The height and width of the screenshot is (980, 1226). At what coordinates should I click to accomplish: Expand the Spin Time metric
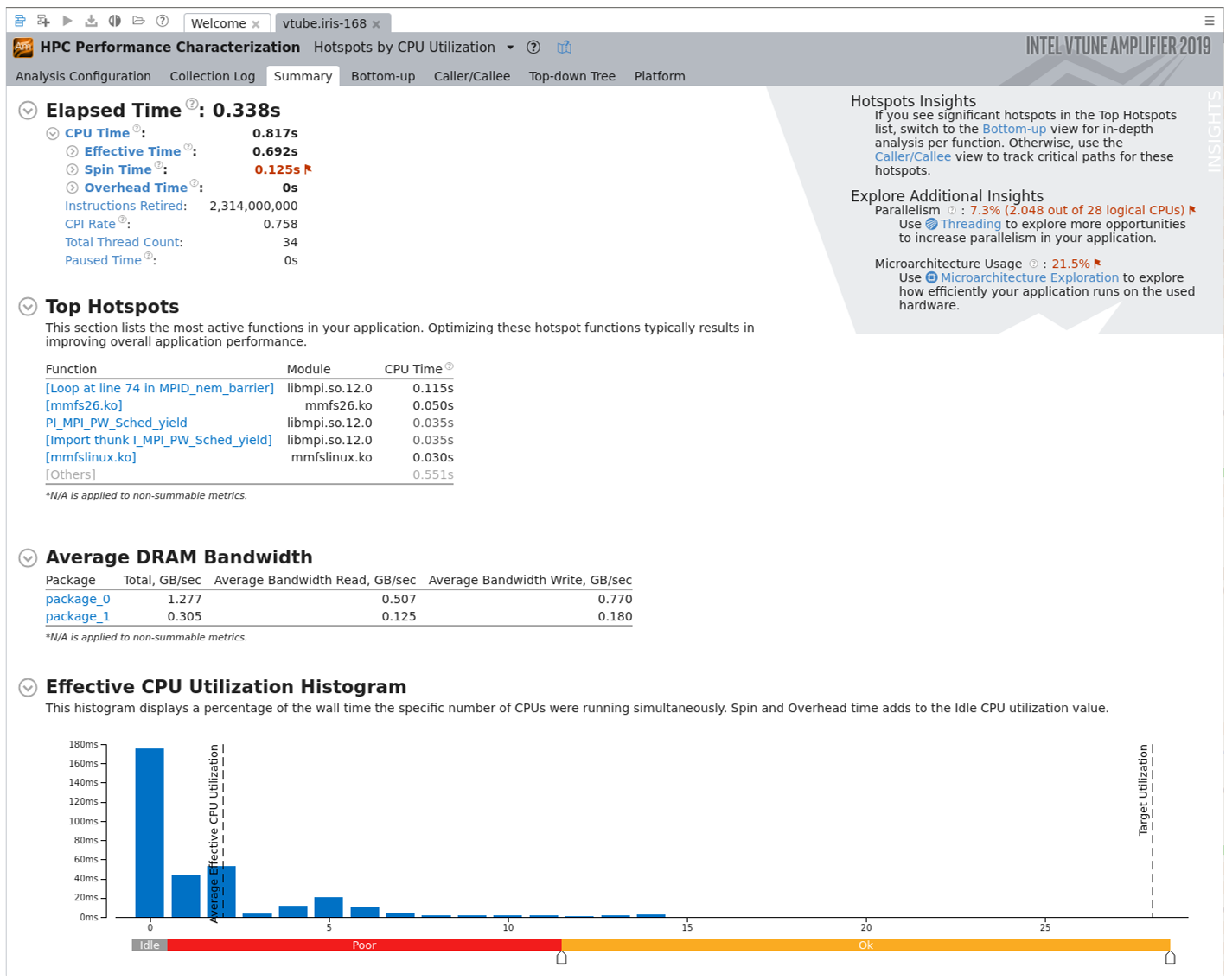coord(73,169)
